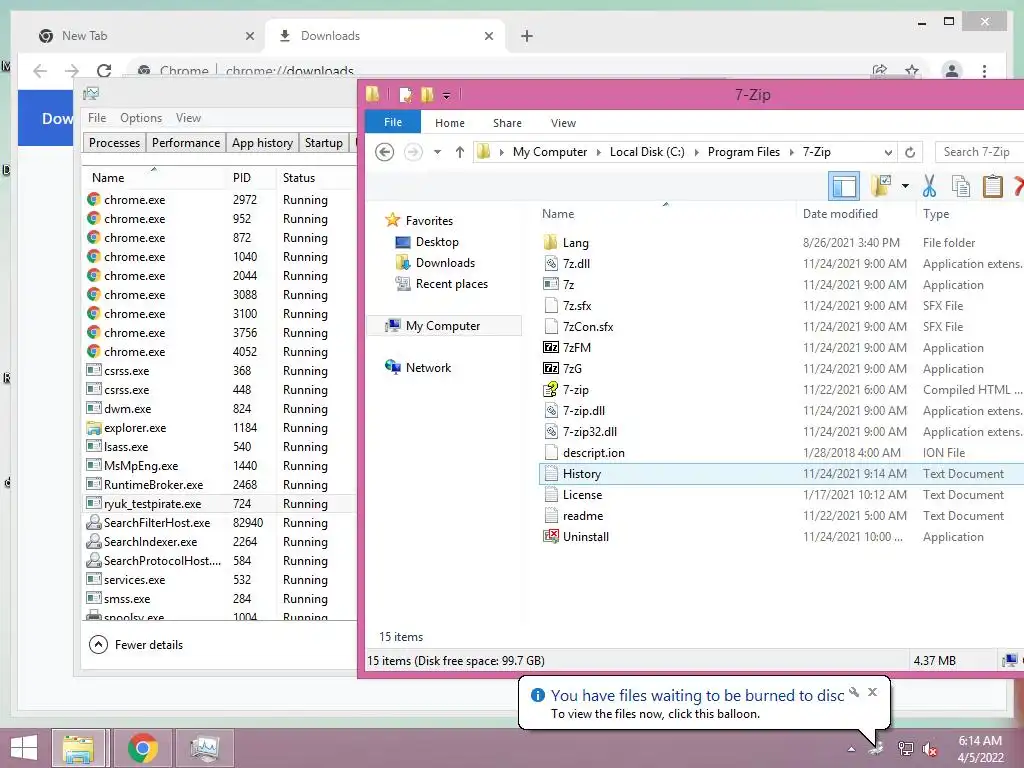Click the Search 7-Zip input field
Image resolution: width=1024 pixels, height=768 pixels.
tap(980, 152)
